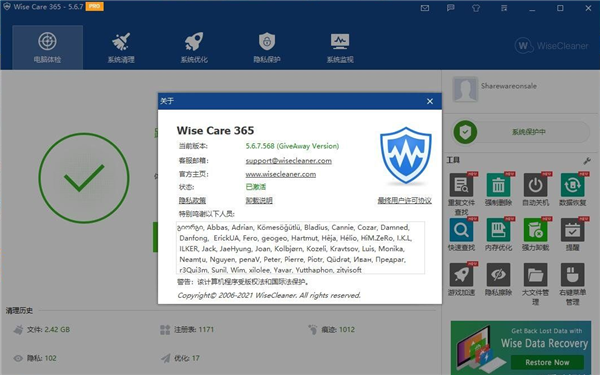
Task: Click 优化: 17 history entry
Action: (x=180, y=358)
